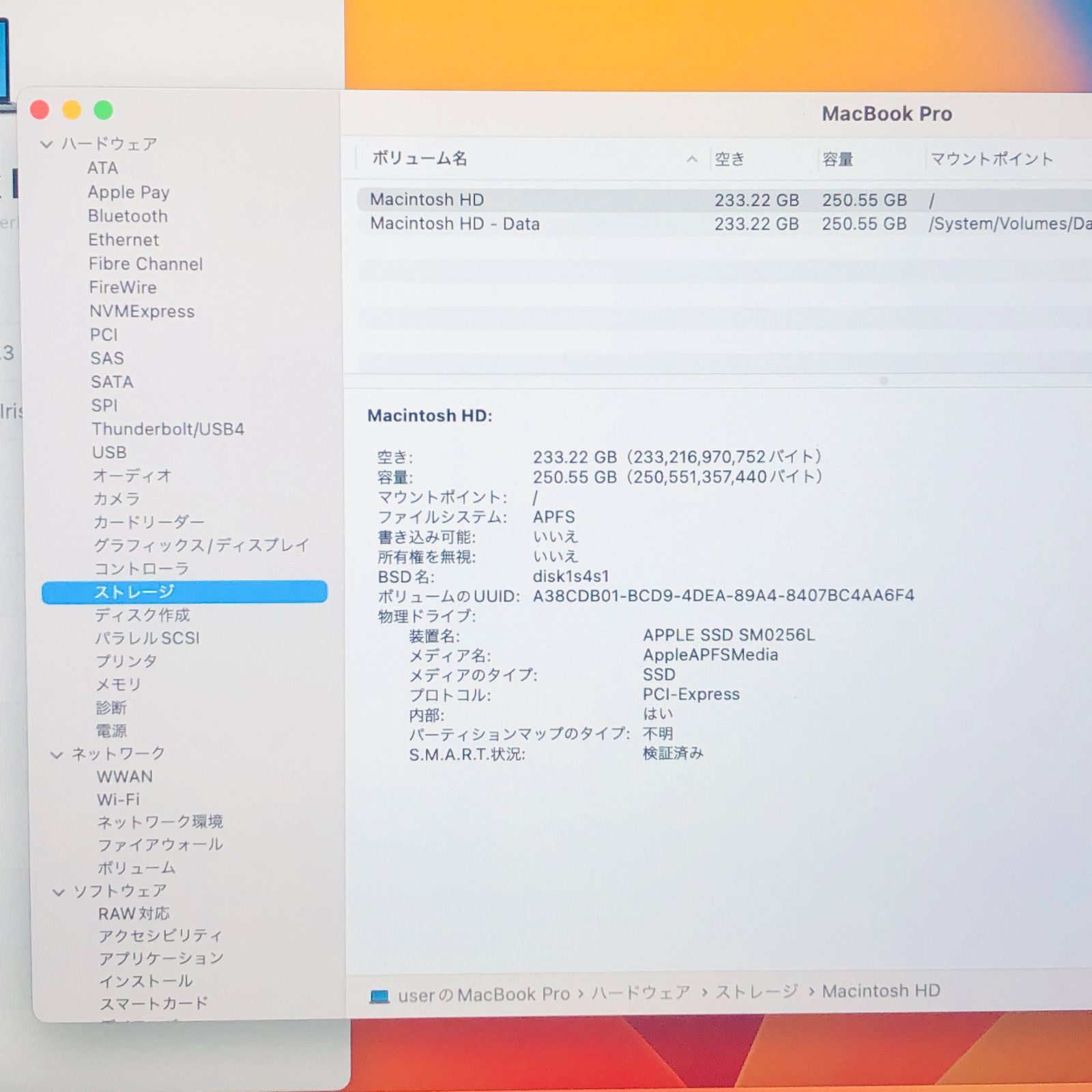Click the pane divider handle dot
1092x1092 pixels.
pyautogui.click(x=884, y=381)
